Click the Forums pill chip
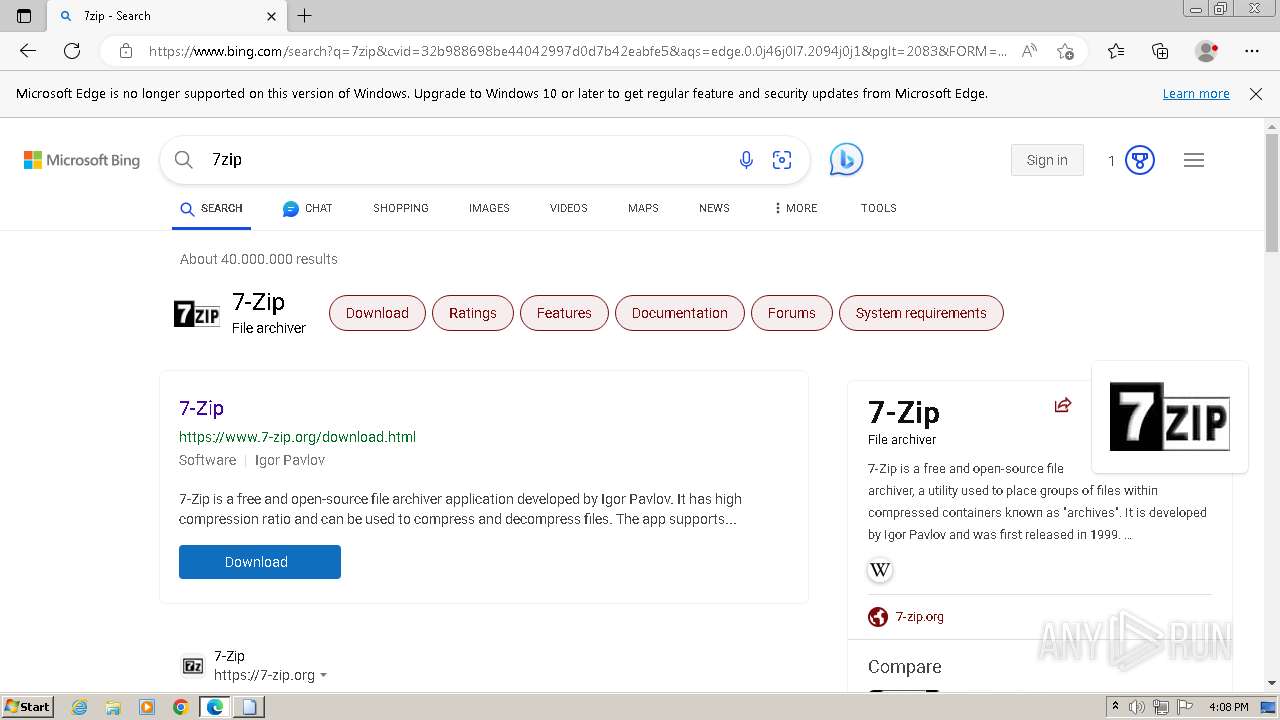Screen dimensions: 1280x720 tap(792, 313)
